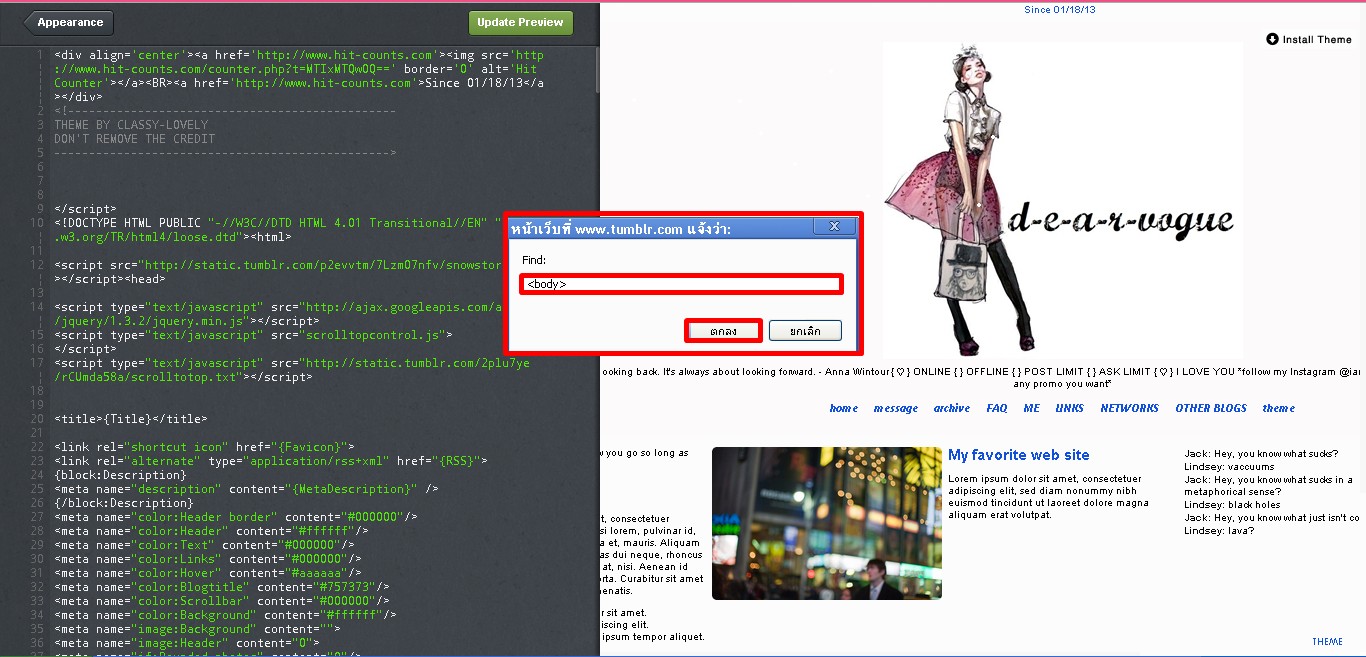1366x657 pixels.
Task: Click the color:Scrollbar meta code line
Action: (222, 601)
